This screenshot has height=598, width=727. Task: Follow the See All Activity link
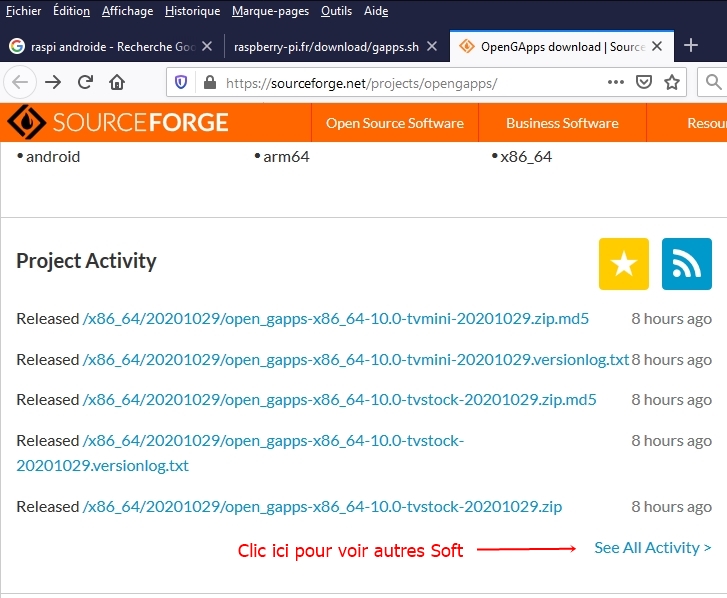click(x=653, y=548)
